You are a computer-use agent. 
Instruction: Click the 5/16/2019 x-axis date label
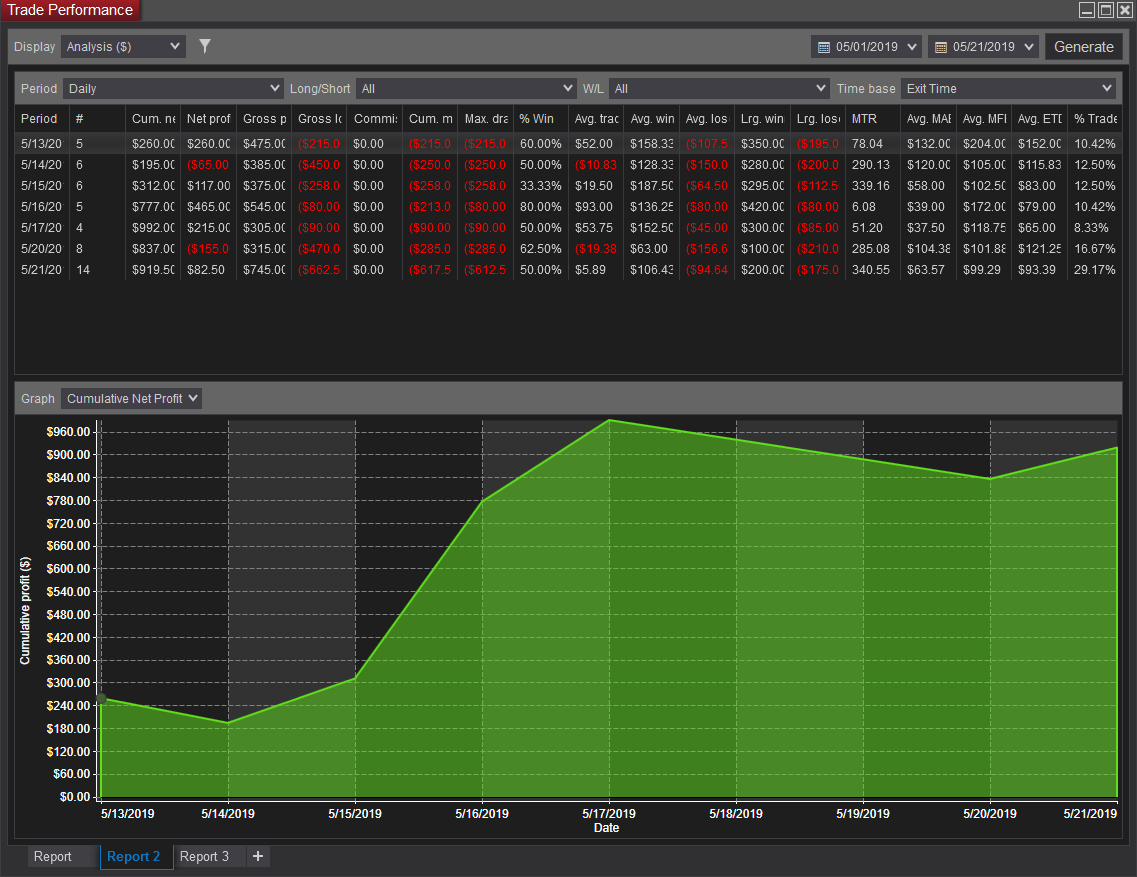(481, 814)
